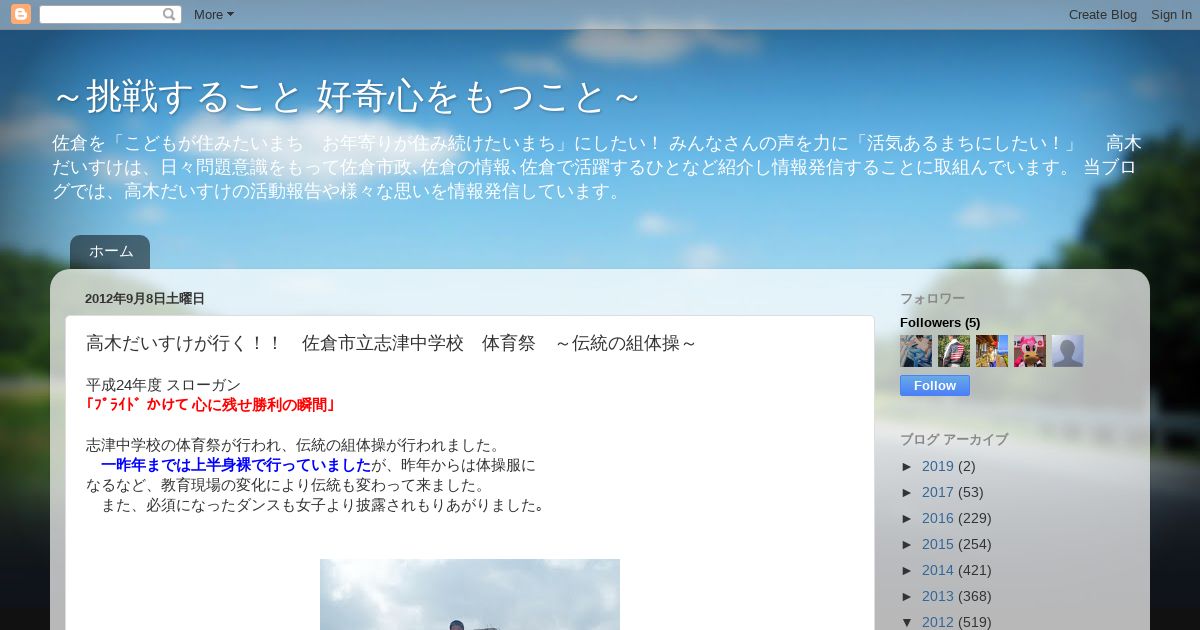
Task: Click the red slogan text ｢ﾌﾟﾗｲﾄﾞ かけて 心に残せ勝利の瞬間｣
Action: pos(212,405)
